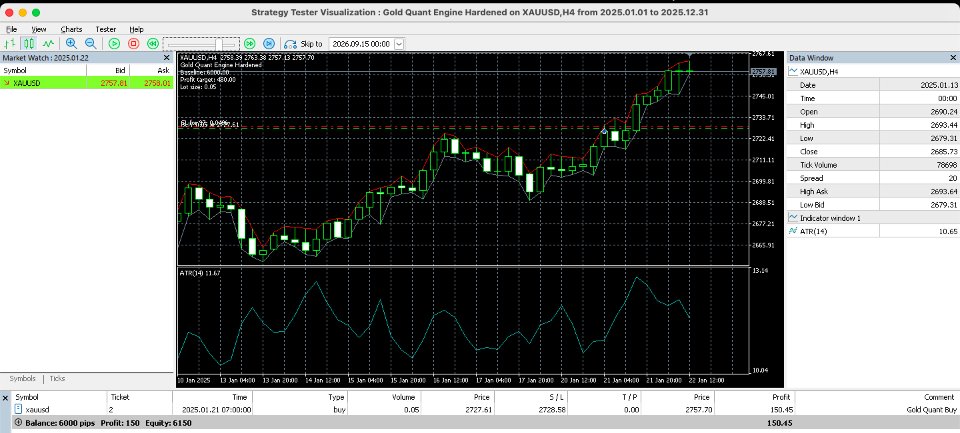Collapse XAUUSD,H4 section in Data Window
Image resolution: width=960 pixels, height=433 pixels.
tap(793, 72)
